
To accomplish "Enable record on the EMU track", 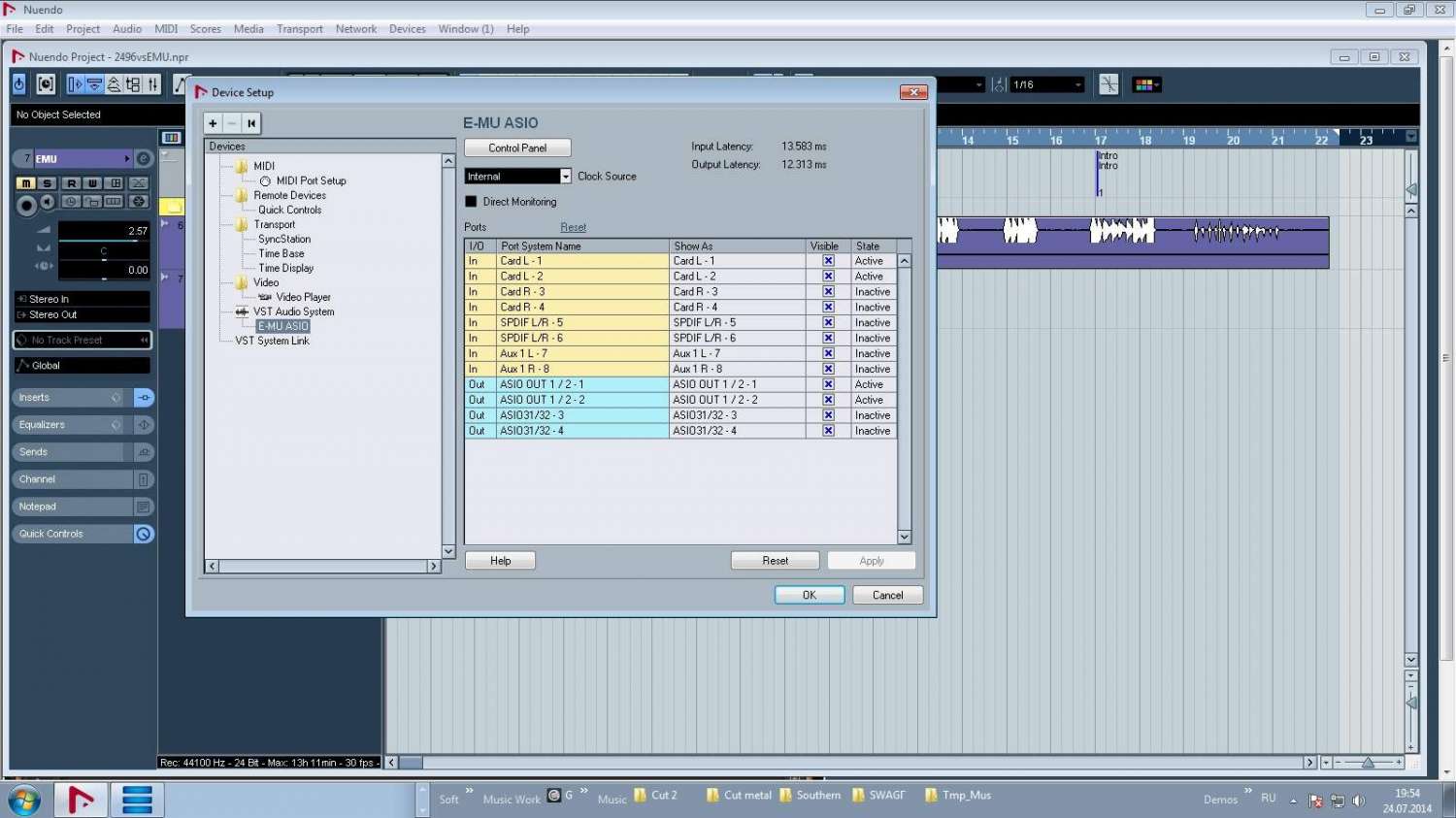I will point(26,205).
